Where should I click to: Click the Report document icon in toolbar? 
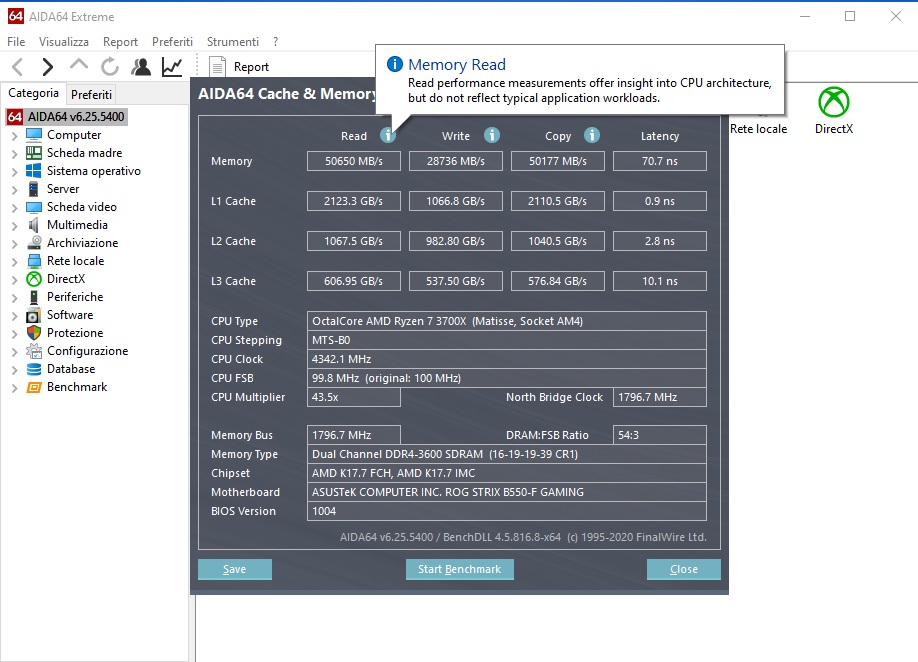217,67
